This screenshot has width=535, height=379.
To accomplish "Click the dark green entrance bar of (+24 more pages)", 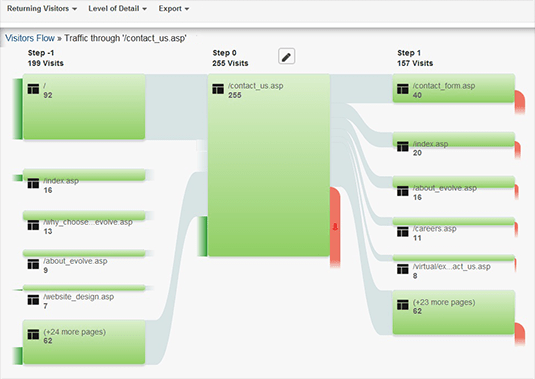I will tap(18, 356).
